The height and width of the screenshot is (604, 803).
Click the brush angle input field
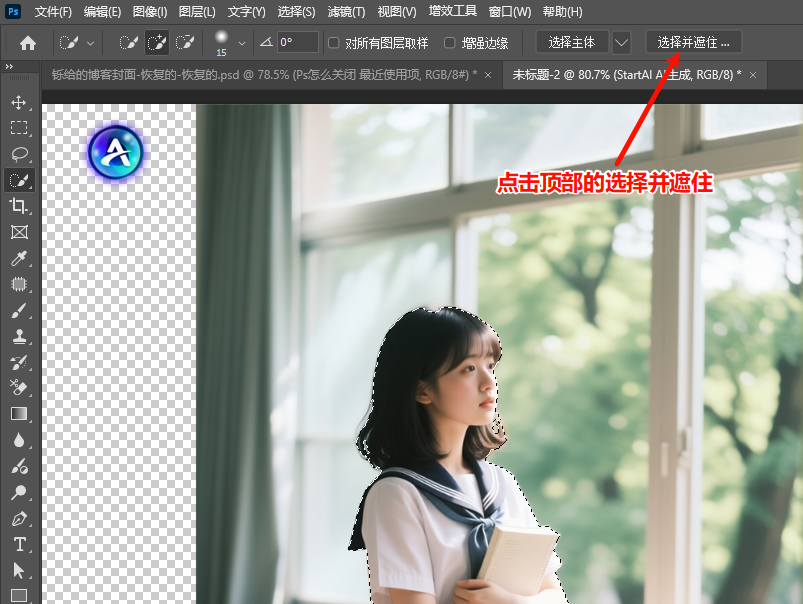[x=298, y=43]
